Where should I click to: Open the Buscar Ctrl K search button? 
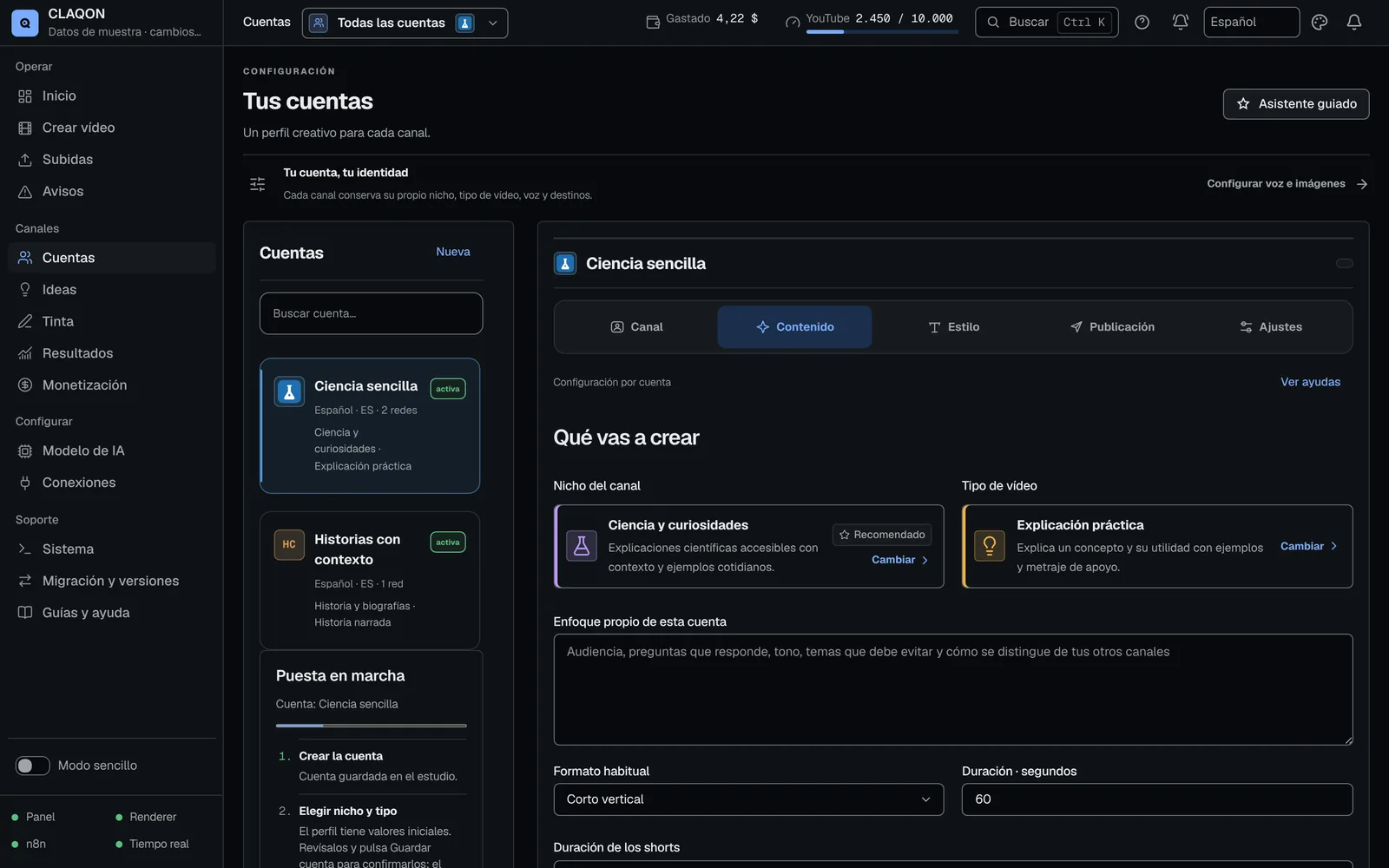(x=1047, y=23)
